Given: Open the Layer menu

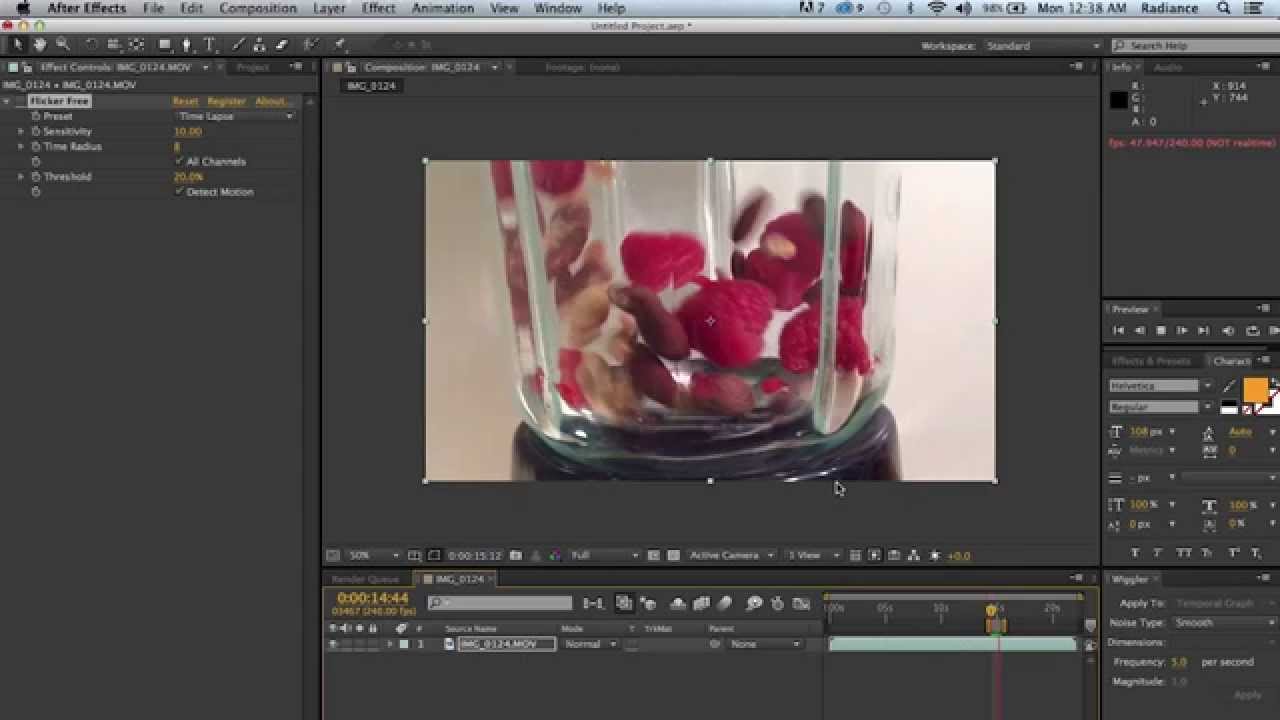Looking at the screenshot, I should coord(330,8).
